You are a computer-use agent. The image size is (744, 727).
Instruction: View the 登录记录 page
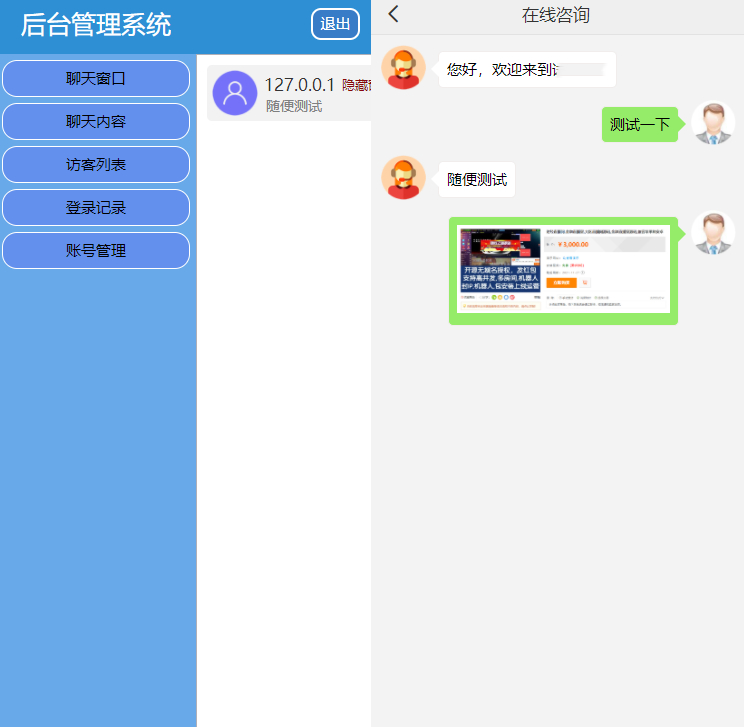96,207
